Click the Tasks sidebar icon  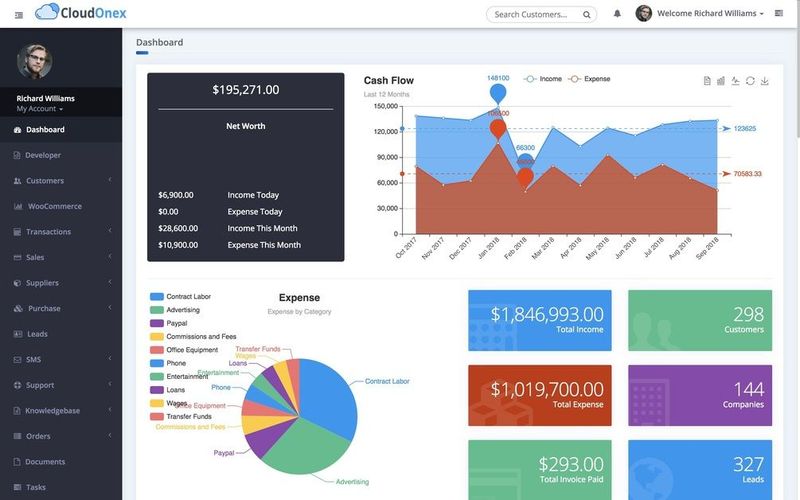tap(17, 487)
